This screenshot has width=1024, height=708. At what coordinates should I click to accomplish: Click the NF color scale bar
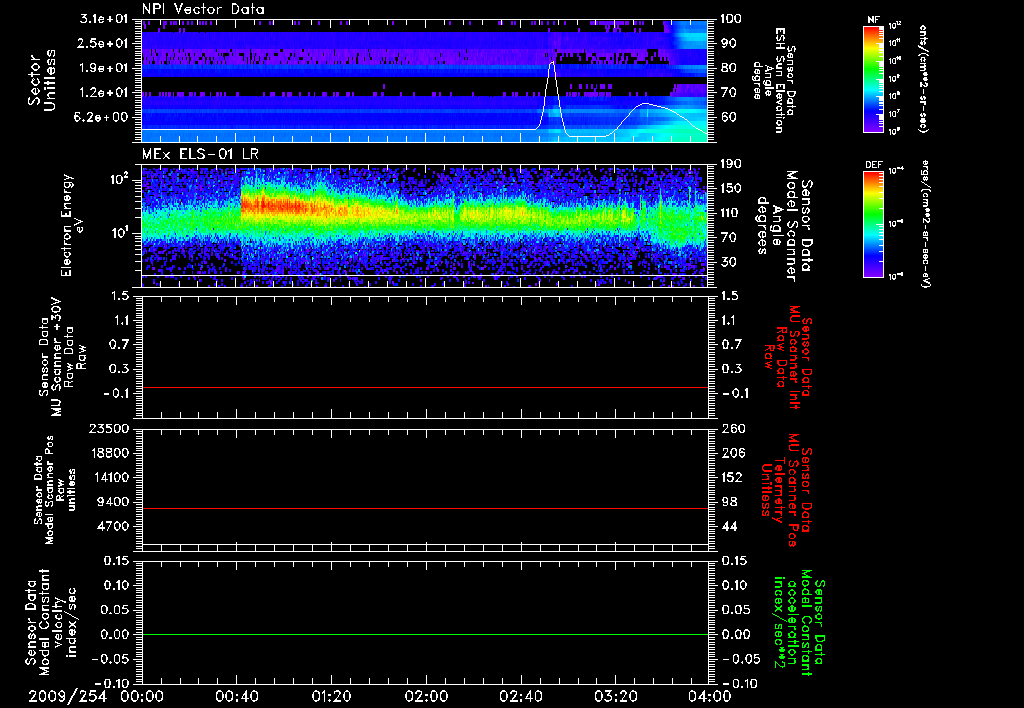pos(872,80)
